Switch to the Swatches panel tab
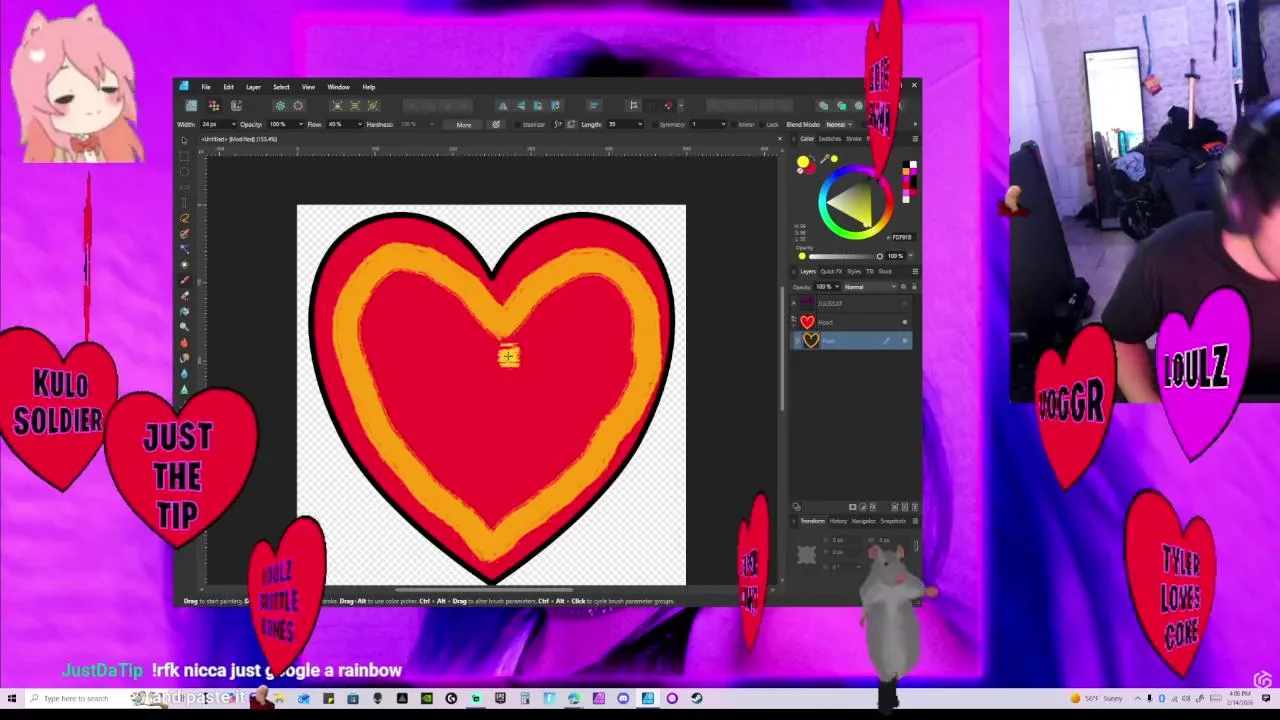This screenshot has height=720, width=1280. pos(830,139)
